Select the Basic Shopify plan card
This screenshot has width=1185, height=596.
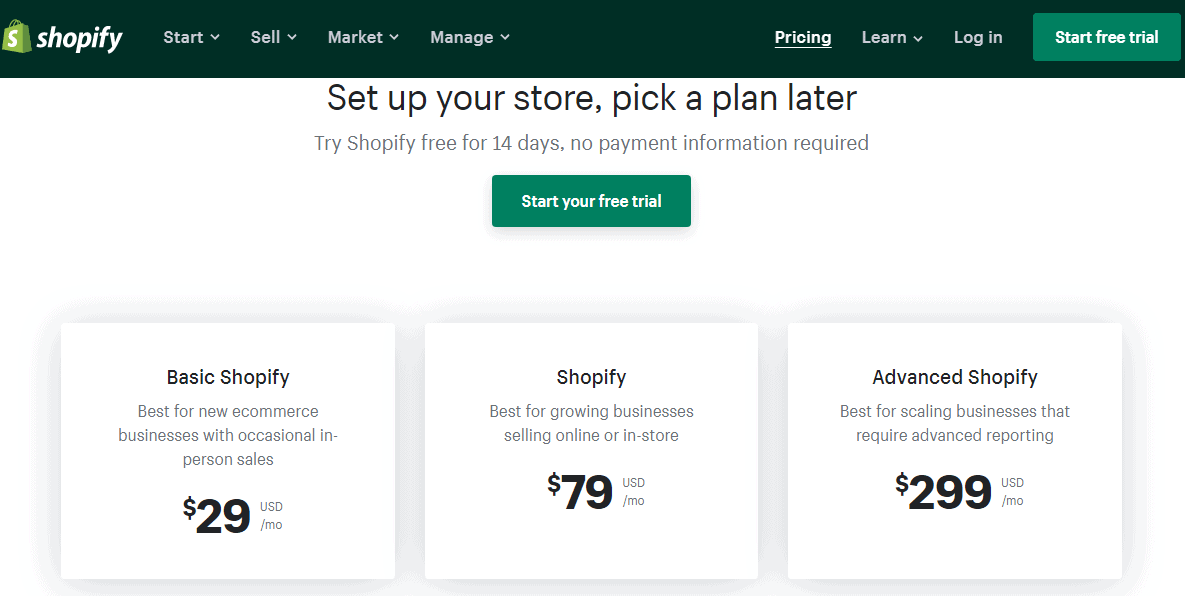[x=227, y=450]
